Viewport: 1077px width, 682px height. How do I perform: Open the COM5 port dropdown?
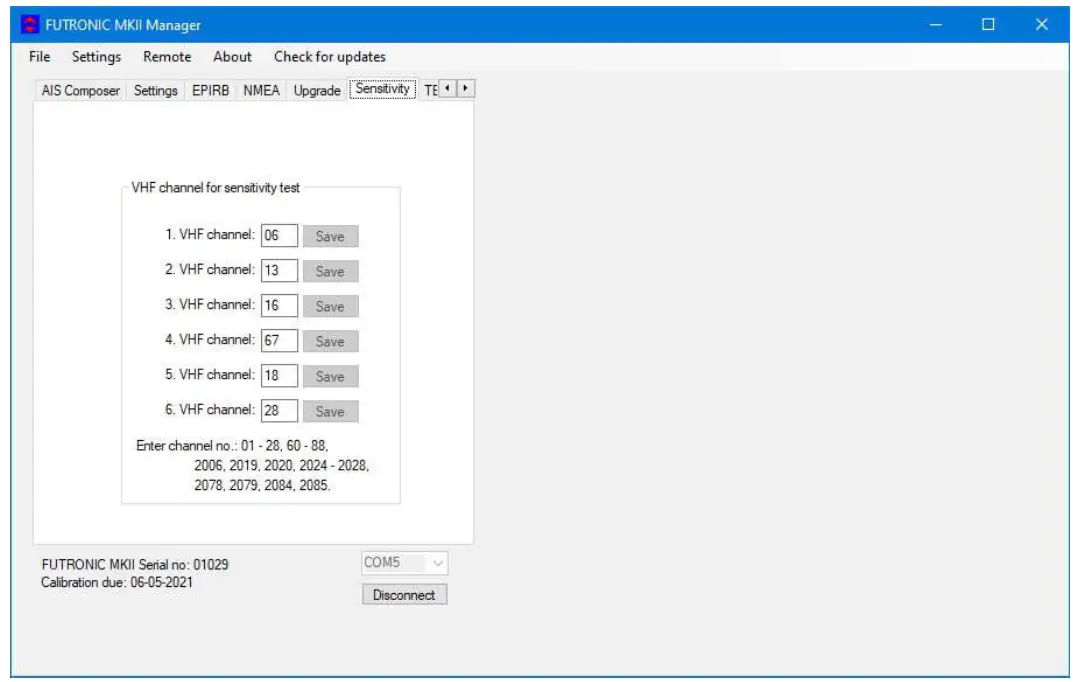[x=405, y=563]
